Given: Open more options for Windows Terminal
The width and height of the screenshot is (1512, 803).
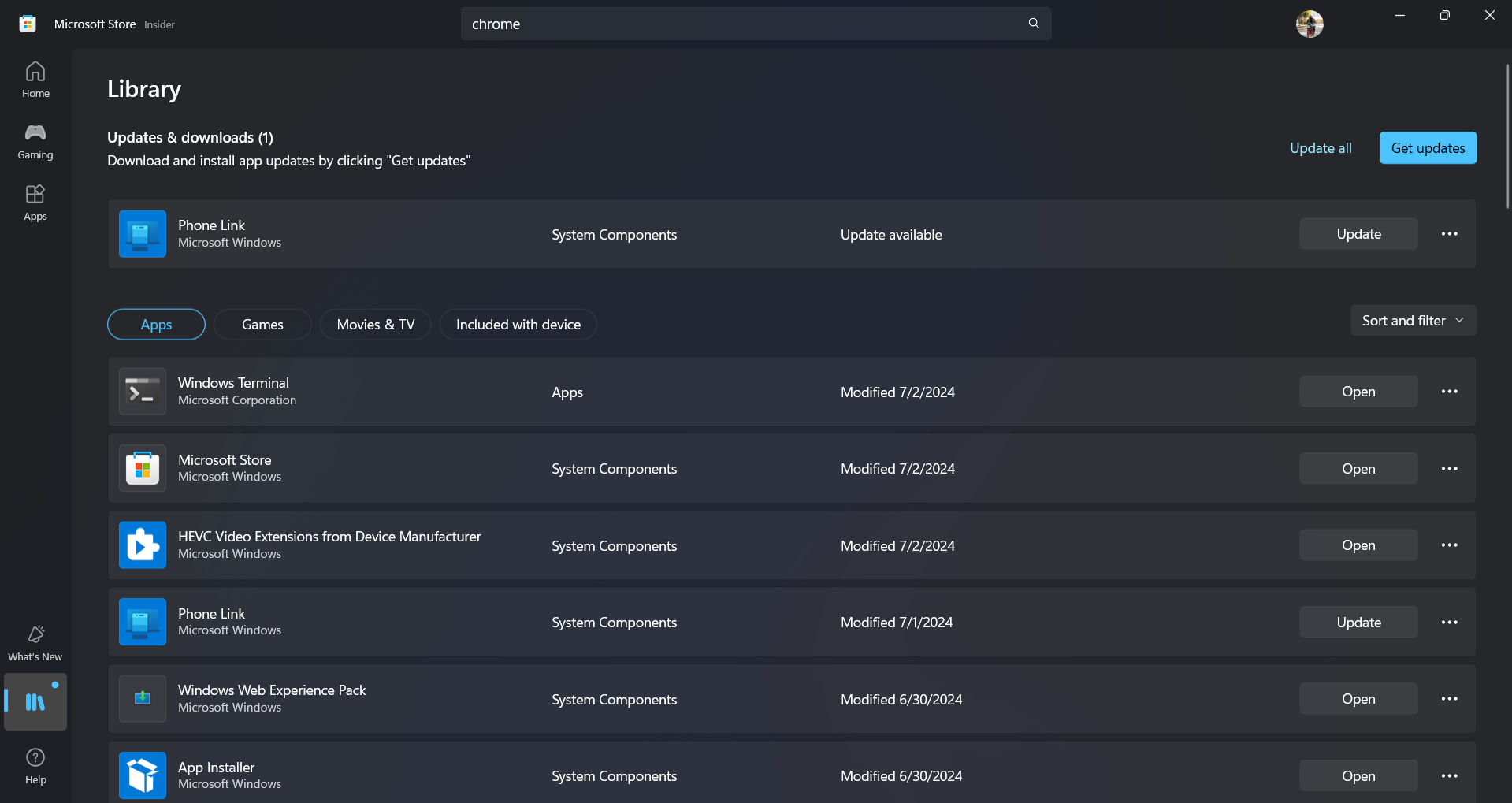Looking at the screenshot, I should (x=1449, y=392).
